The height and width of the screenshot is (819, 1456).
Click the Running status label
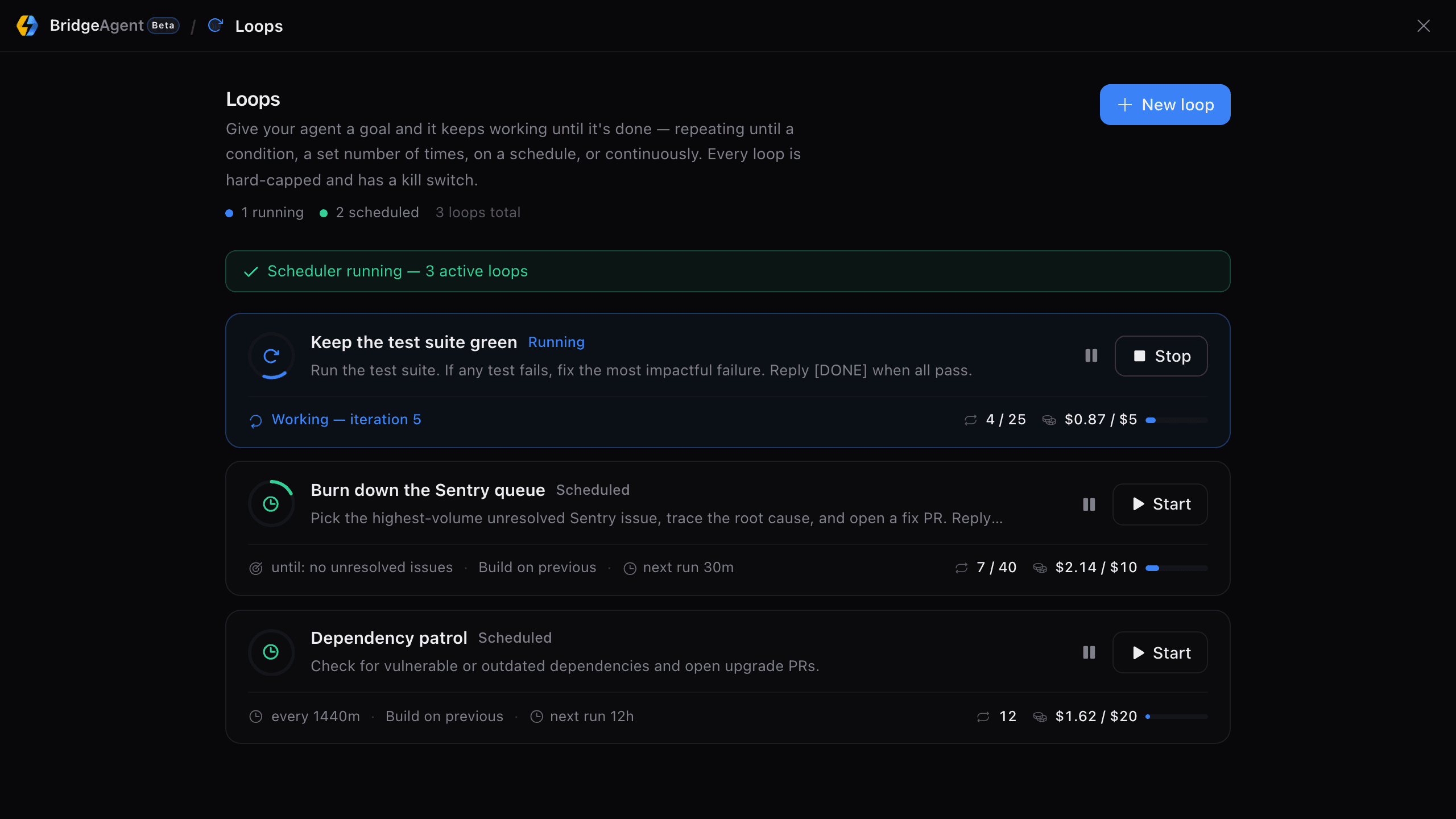pos(556,342)
